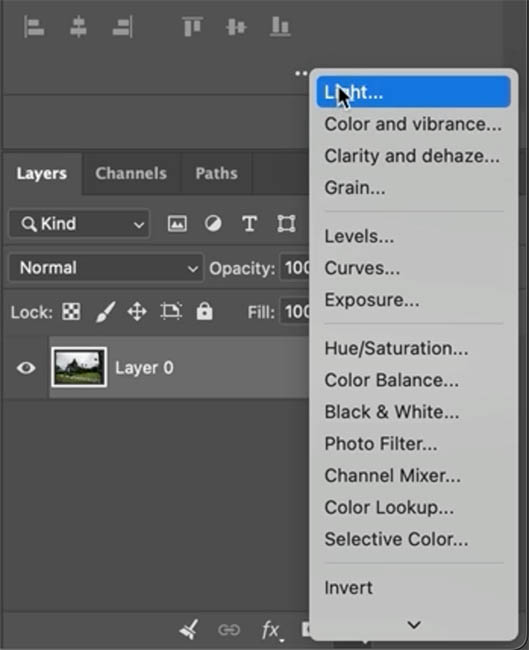Filter layers by pixel layers icon
Image resolution: width=529 pixels, height=650 pixels.
pos(177,224)
